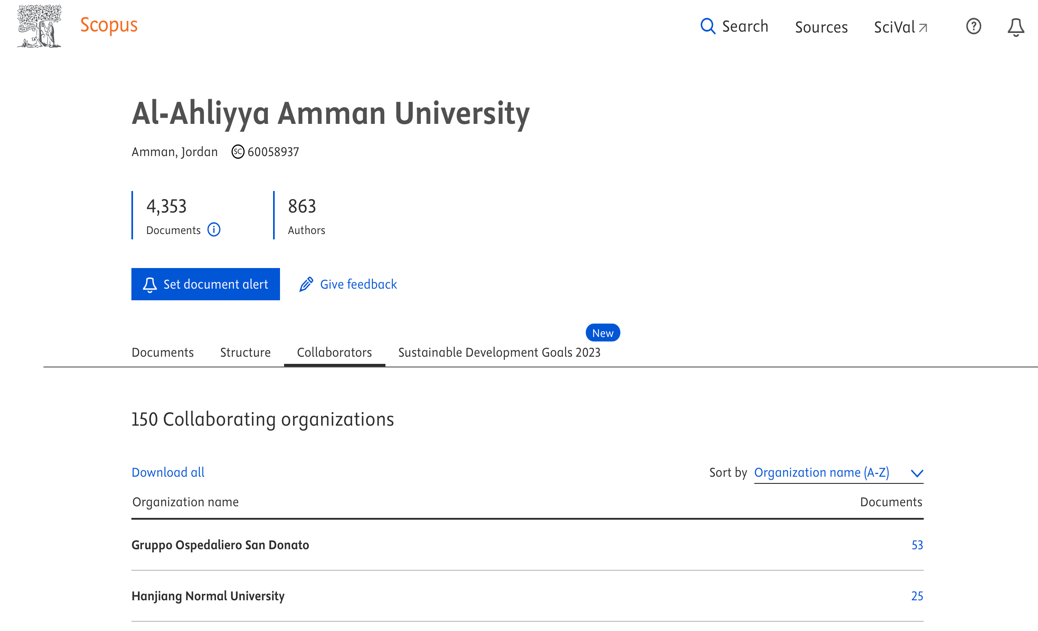Click the pencil feedback icon

[x=306, y=284]
